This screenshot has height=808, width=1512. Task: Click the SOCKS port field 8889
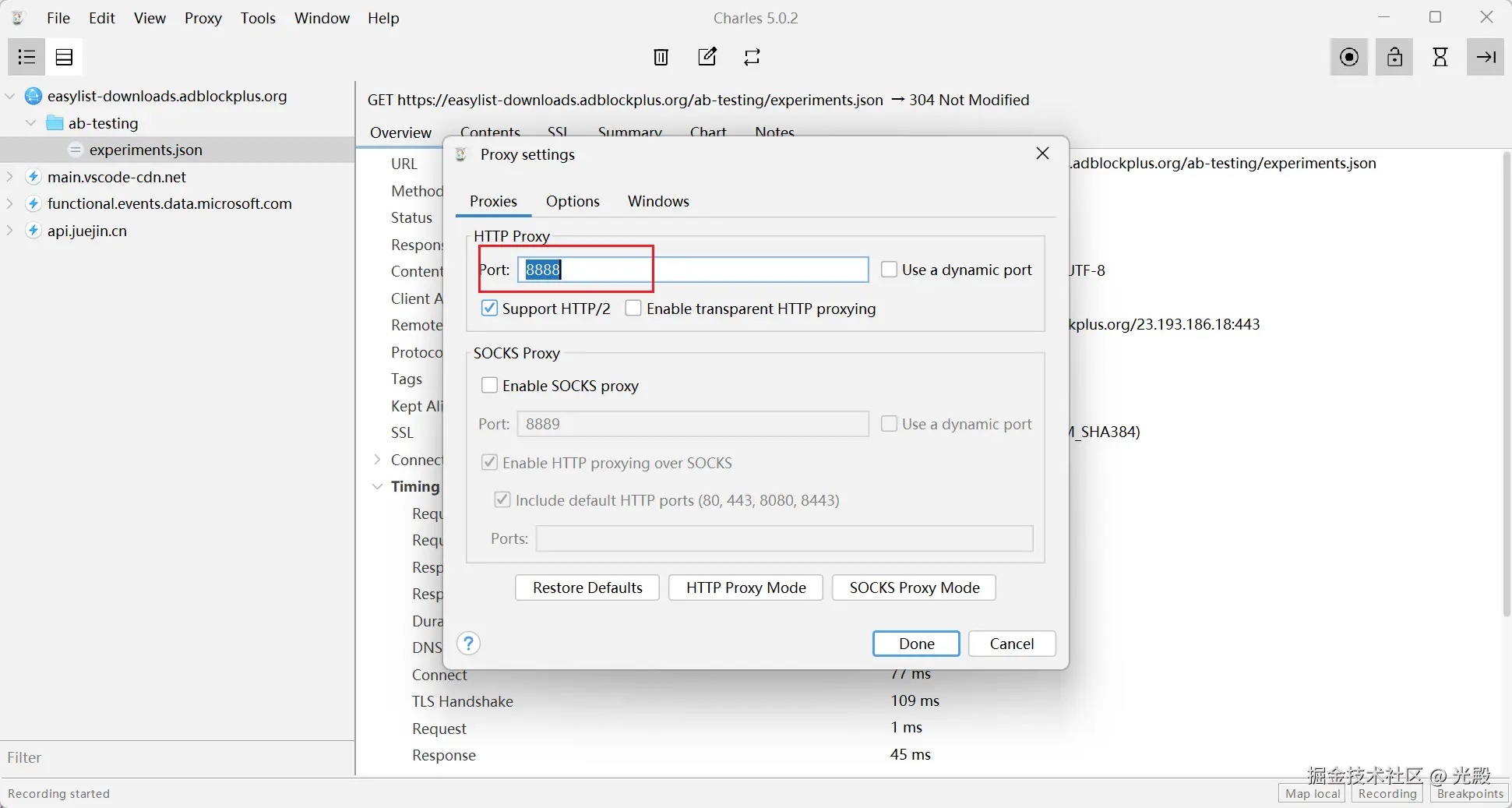(x=693, y=424)
